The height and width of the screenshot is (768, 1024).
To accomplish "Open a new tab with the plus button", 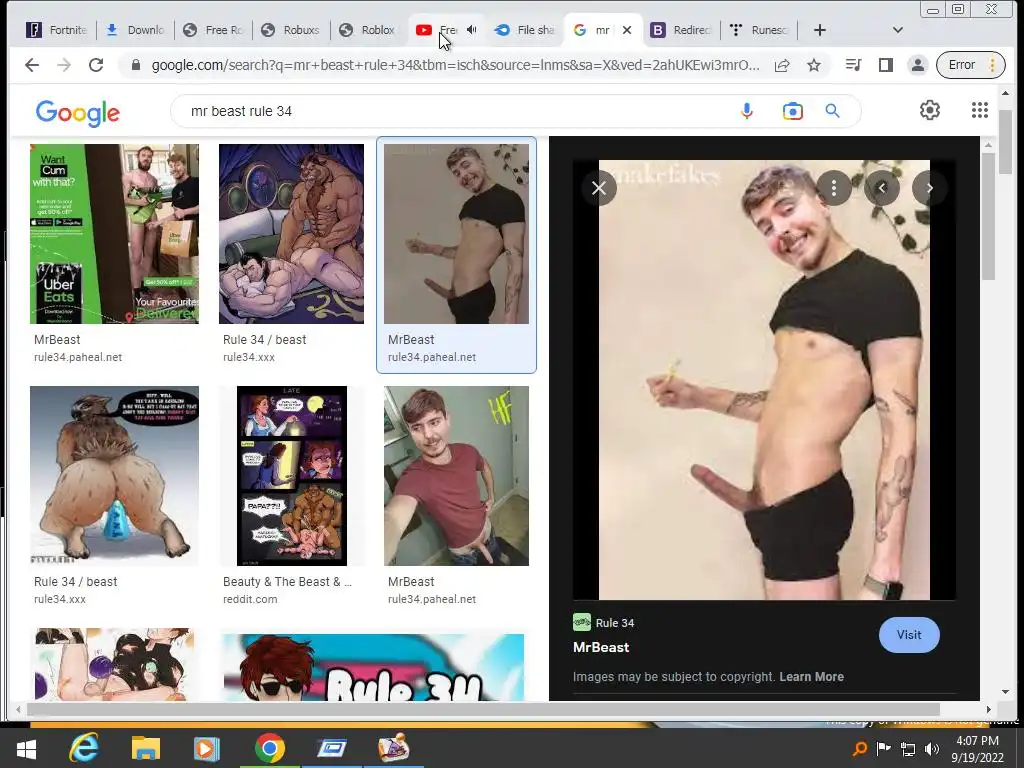I will [x=820, y=30].
